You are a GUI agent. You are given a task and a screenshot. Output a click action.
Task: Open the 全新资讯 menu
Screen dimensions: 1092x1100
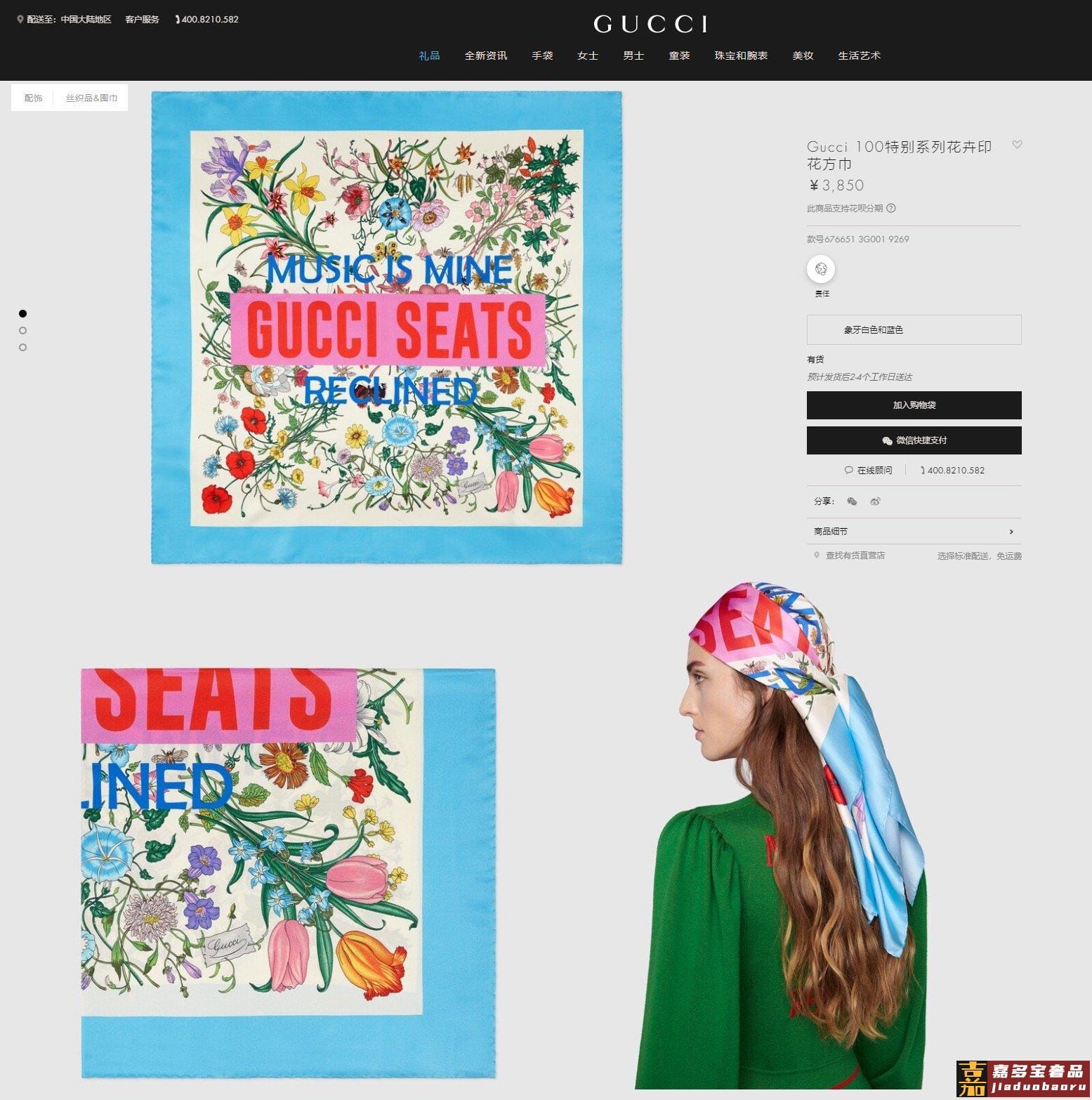(485, 55)
